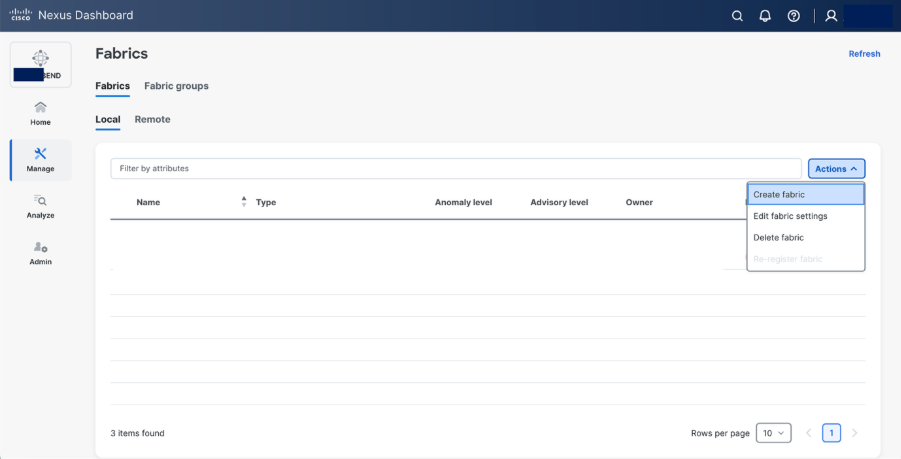Viewport: 901px width, 459px height.
Task: Switch to the Remote sub-tab
Action: 152,119
